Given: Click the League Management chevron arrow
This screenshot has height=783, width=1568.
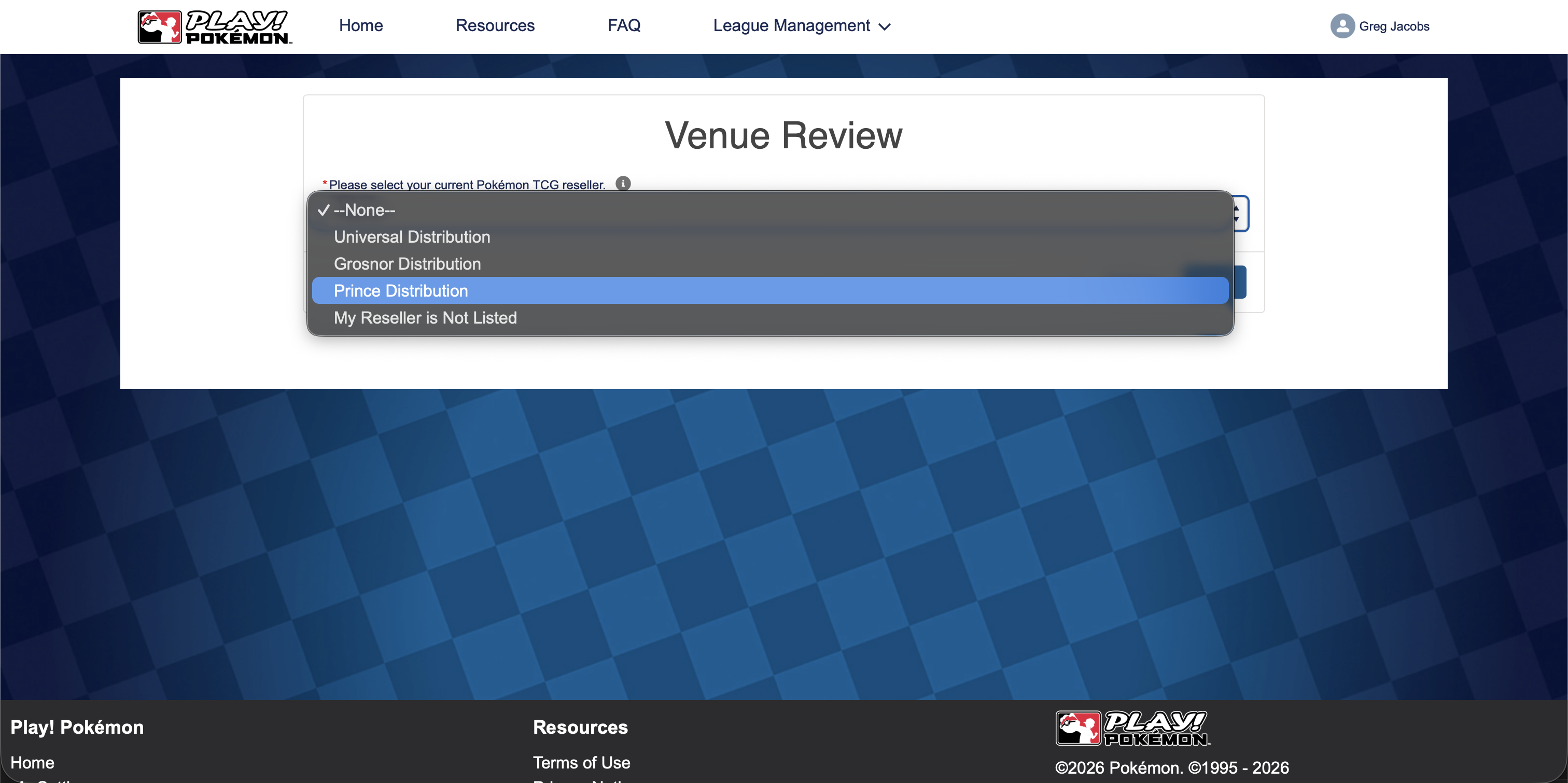Looking at the screenshot, I should tap(885, 27).
